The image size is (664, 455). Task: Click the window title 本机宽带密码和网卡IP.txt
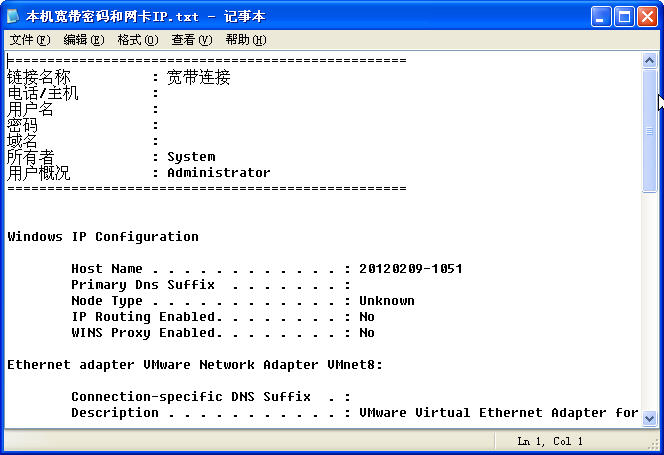point(112,17)
